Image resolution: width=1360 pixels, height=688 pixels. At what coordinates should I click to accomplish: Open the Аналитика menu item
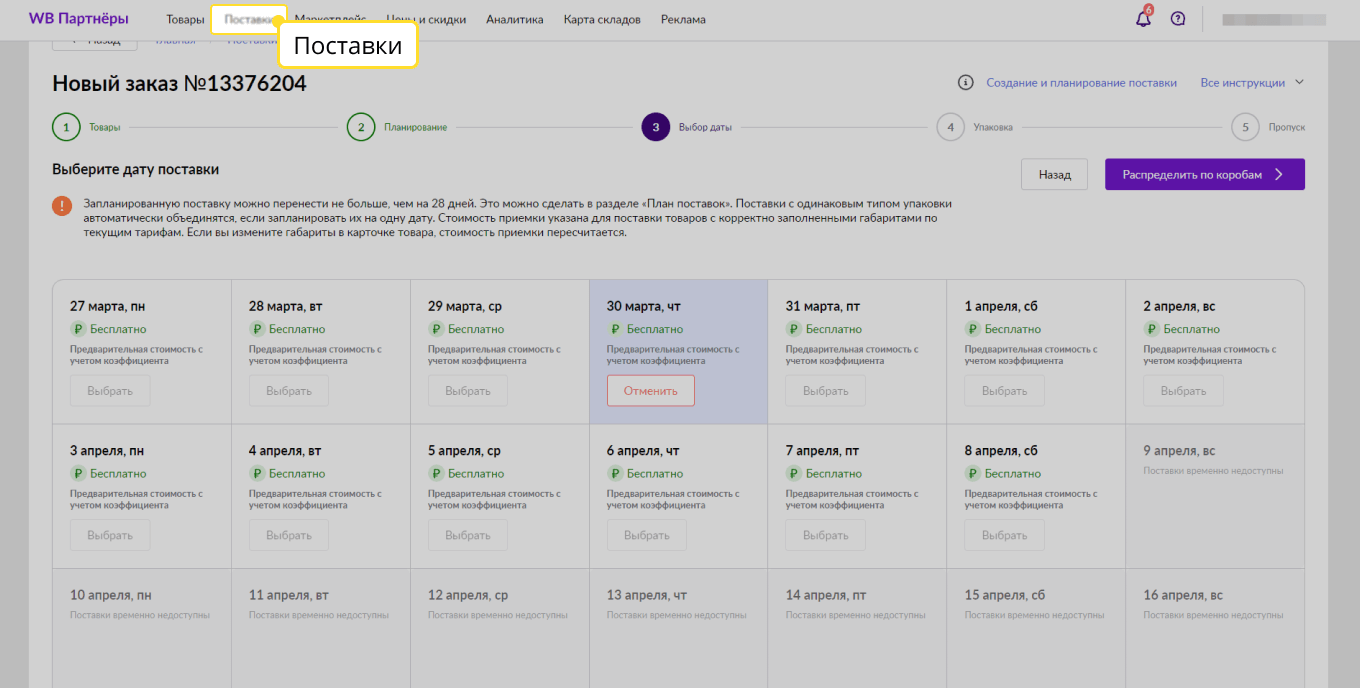(514, 19)
